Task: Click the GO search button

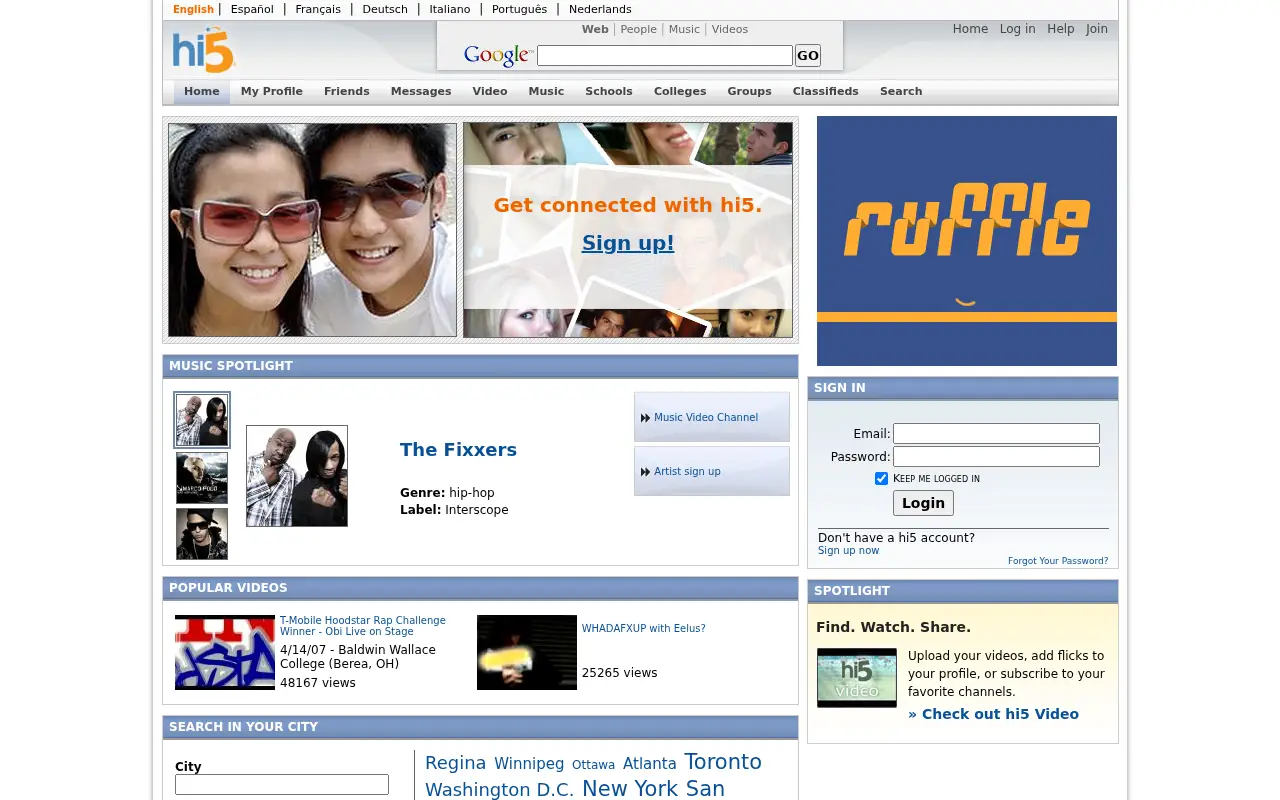Action: coord(808,56)
